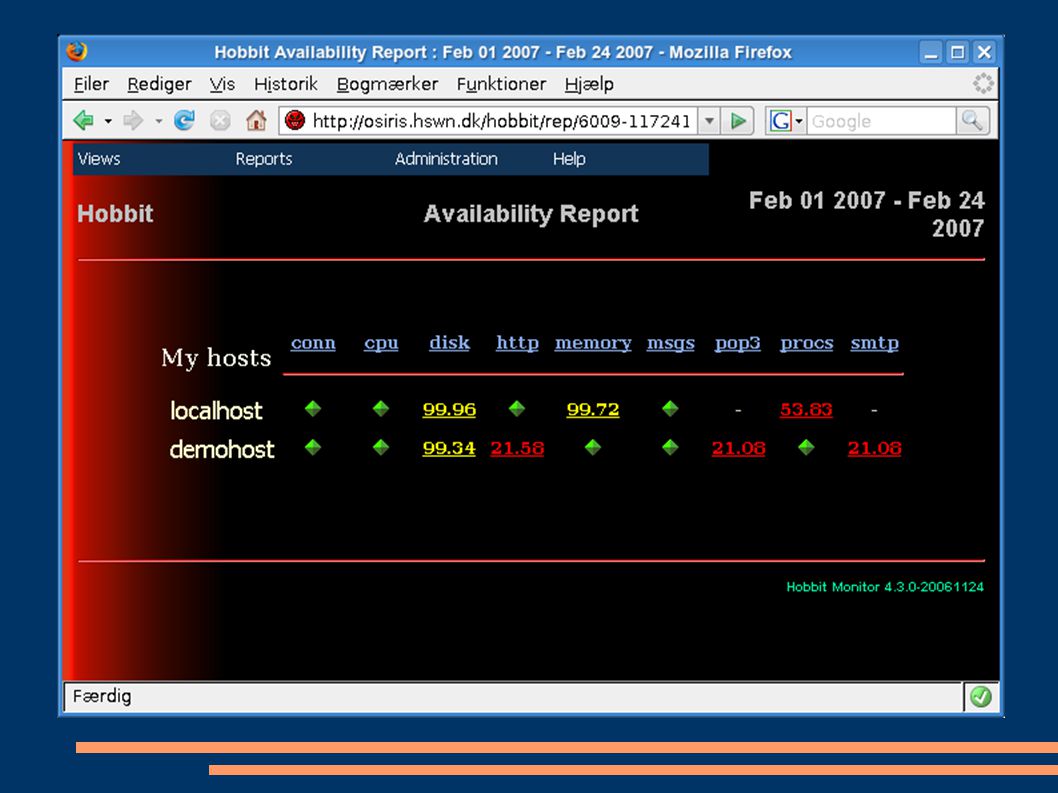
Task: Click the Google search input field
Action: 881,121
